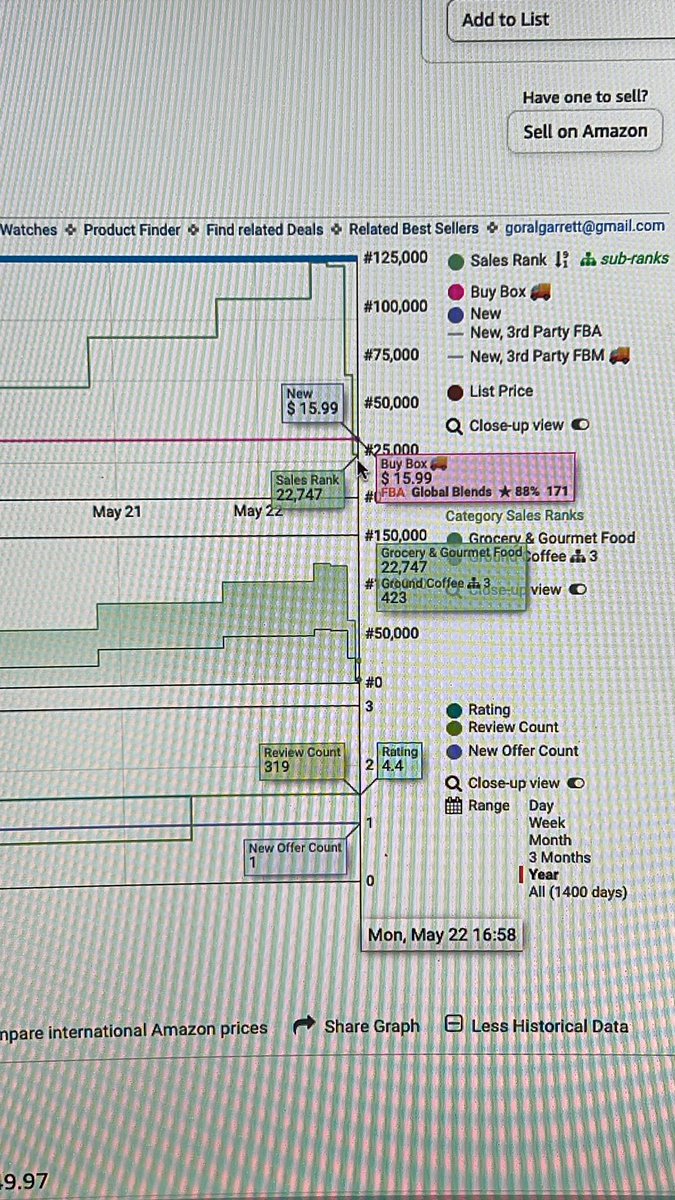Click the compare international Amazon prices link
The width and height of the screenshot is (675, 1200).
(134, 1028)
